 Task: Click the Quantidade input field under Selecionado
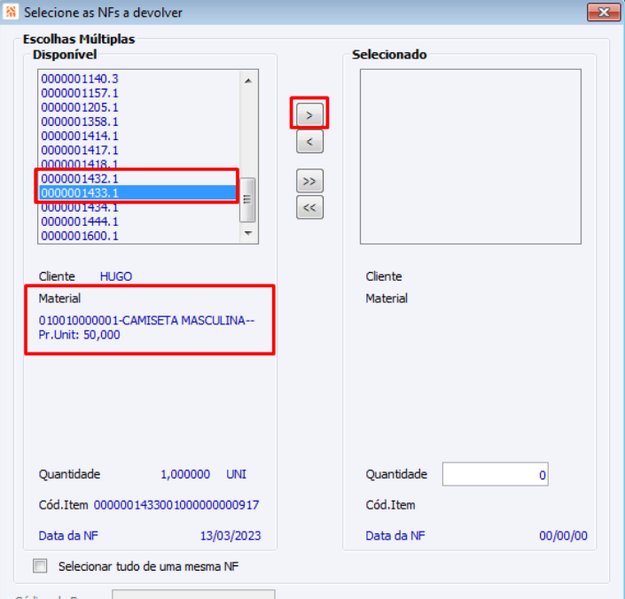pyautogui.click(x=495, y=474)
